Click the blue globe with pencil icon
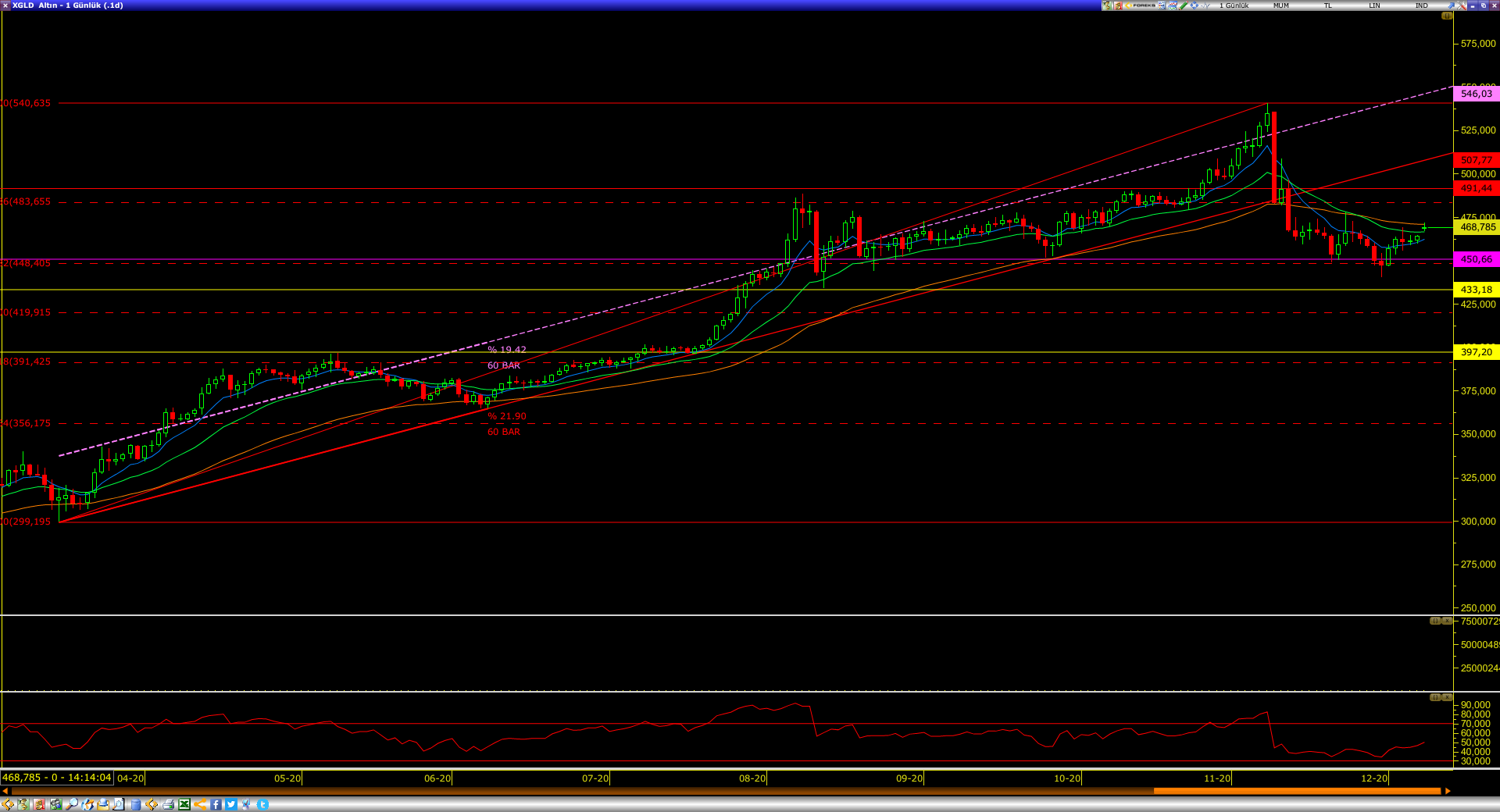Screen dimensions: 1500x812 tap(87, 804)
